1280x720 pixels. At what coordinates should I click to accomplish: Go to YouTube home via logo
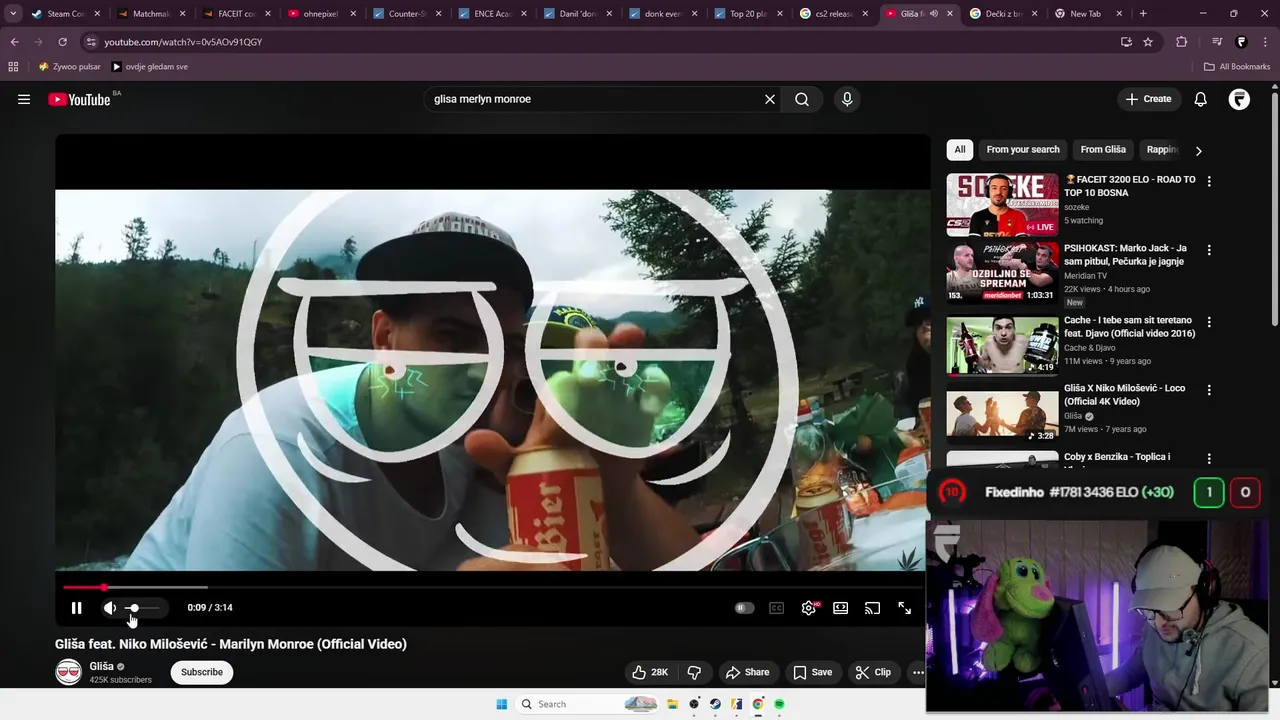(x=79, y=99)
